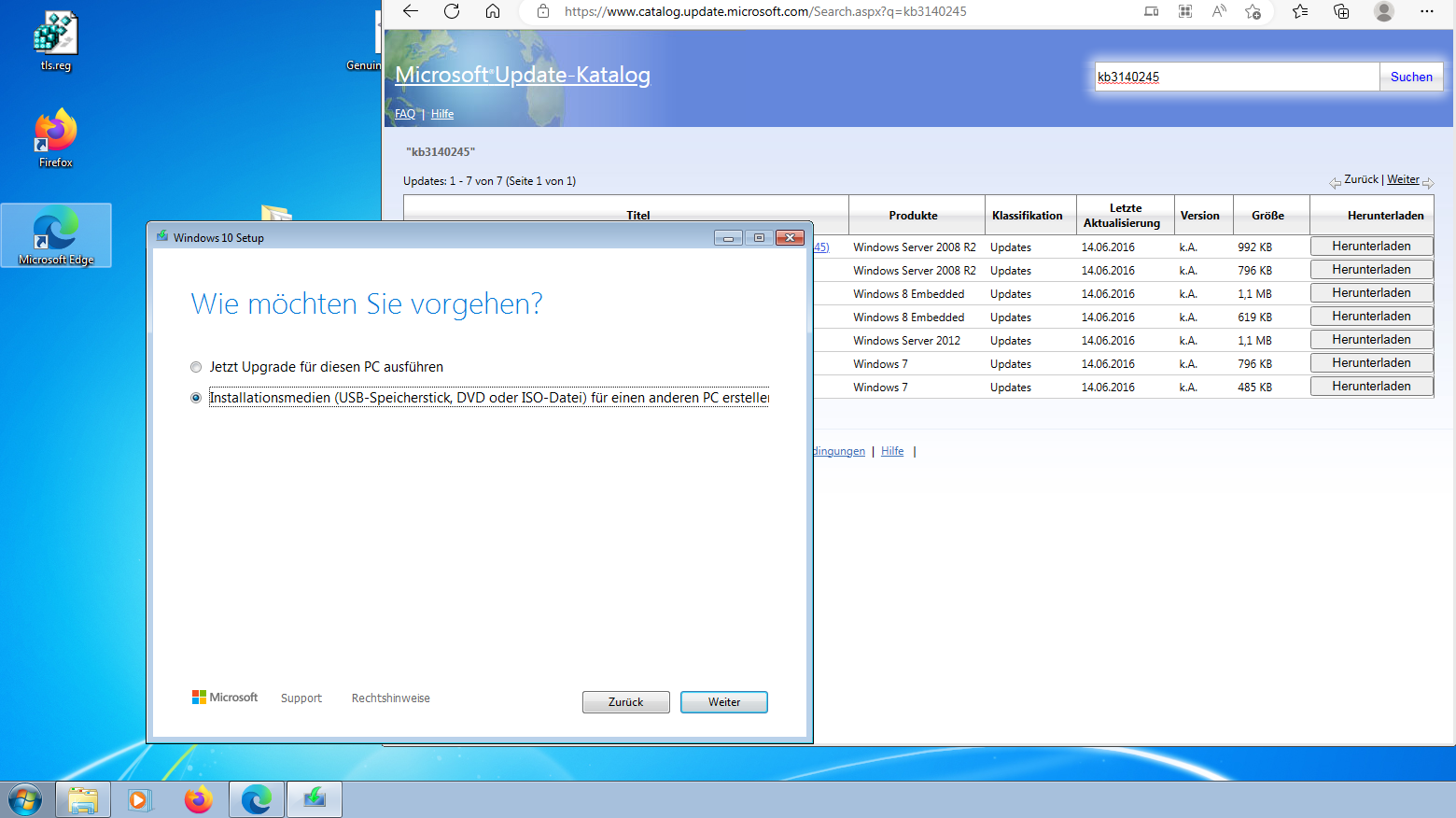Click Herunterladen for 796 KB Server 2008 R2
The image size is (1456, 818).
click(1371, 270)
